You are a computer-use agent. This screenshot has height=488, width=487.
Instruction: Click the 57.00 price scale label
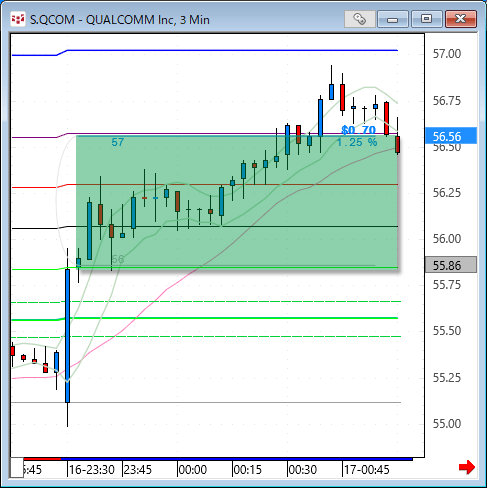pyautogui.click(x=447, y=54)
